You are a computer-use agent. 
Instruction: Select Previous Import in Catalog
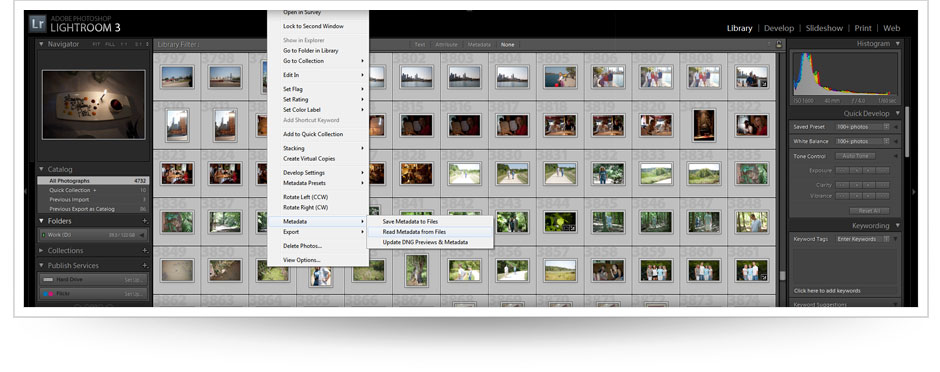point(93,199)
